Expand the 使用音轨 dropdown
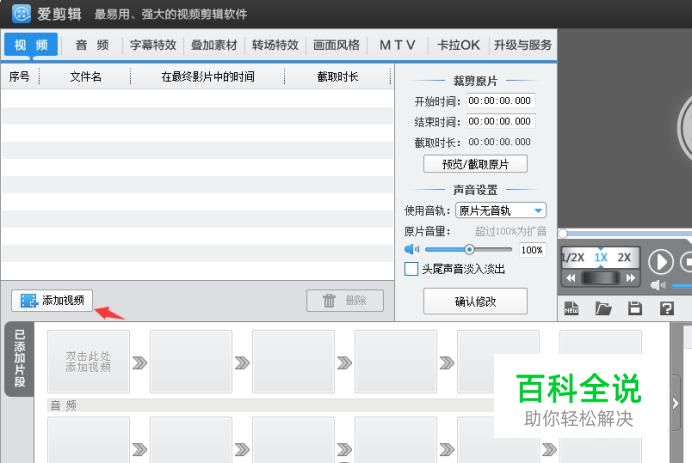This screenshot has height=463, width=692. 500,211
